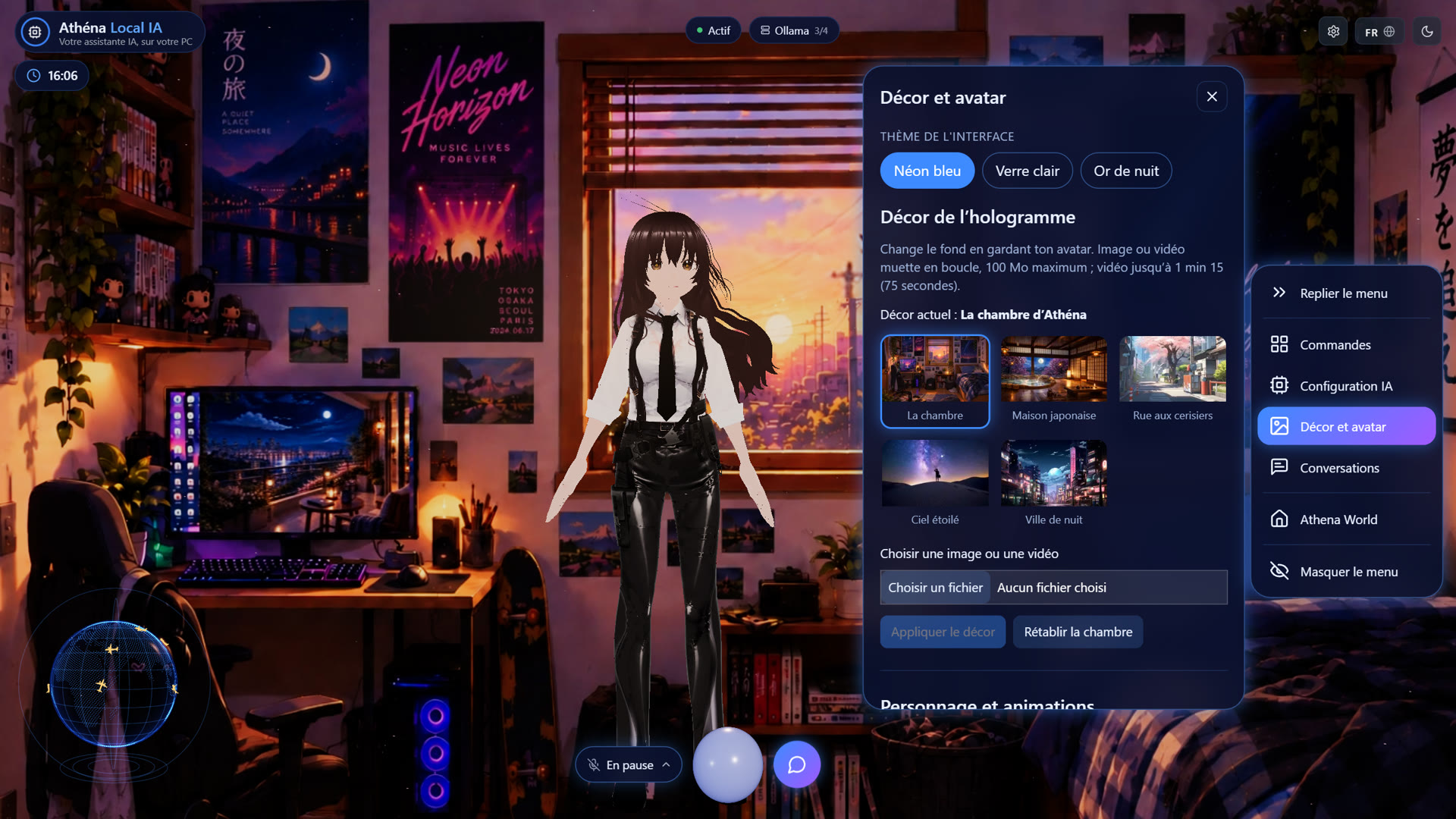Choose the Ciel étoilé backdrop thumbnail

(x=934, y=485)
